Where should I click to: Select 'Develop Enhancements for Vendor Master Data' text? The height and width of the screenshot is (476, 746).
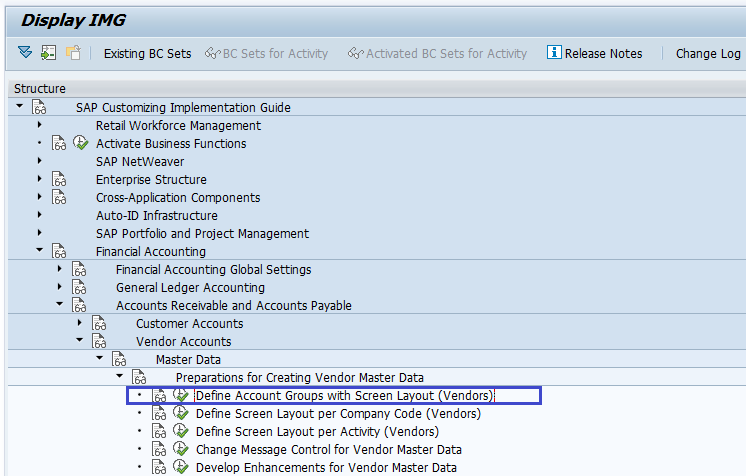(x=326, y=468)
